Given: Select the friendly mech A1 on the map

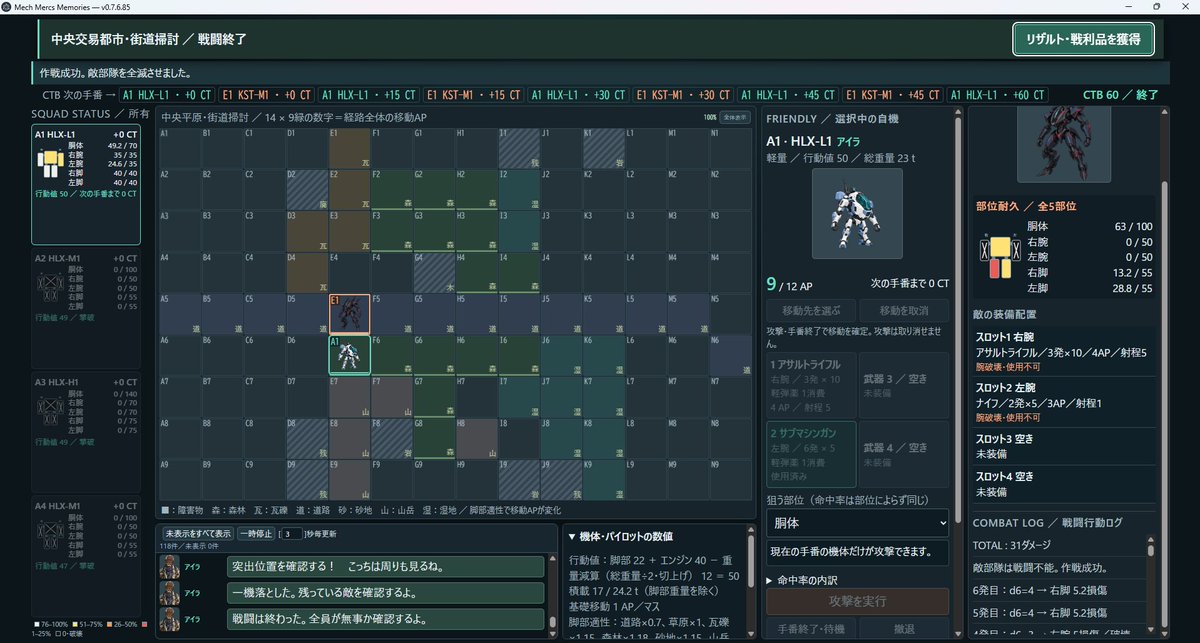Looking at the screenshot, I should (350, 354).
